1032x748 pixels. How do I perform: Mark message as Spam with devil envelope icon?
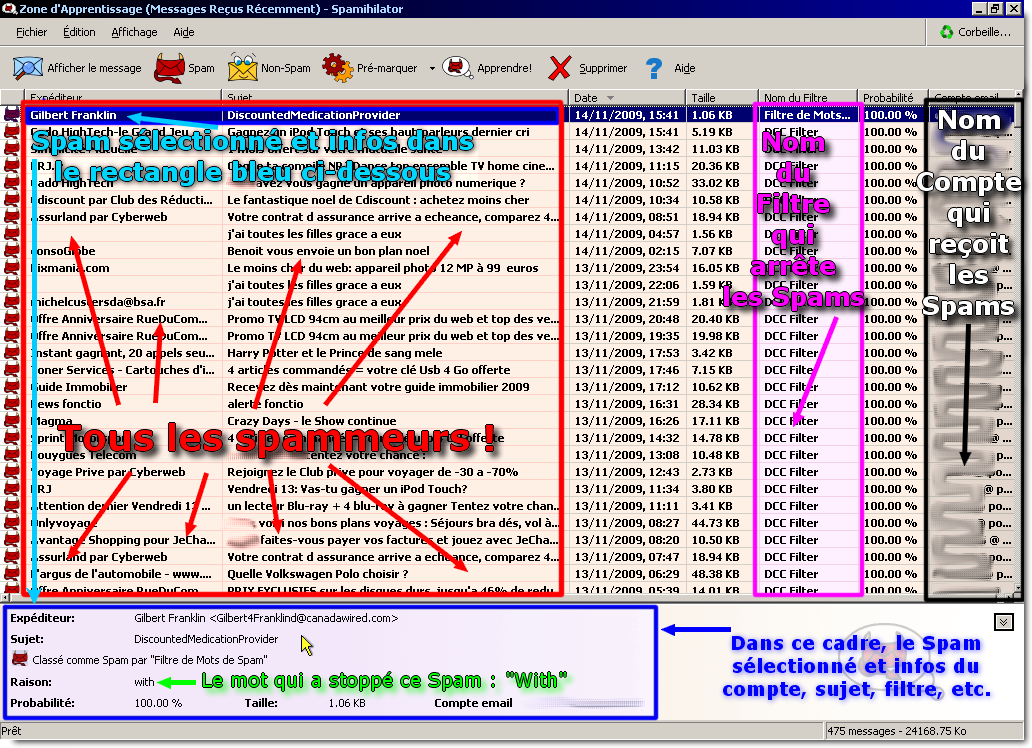(169, 68)
